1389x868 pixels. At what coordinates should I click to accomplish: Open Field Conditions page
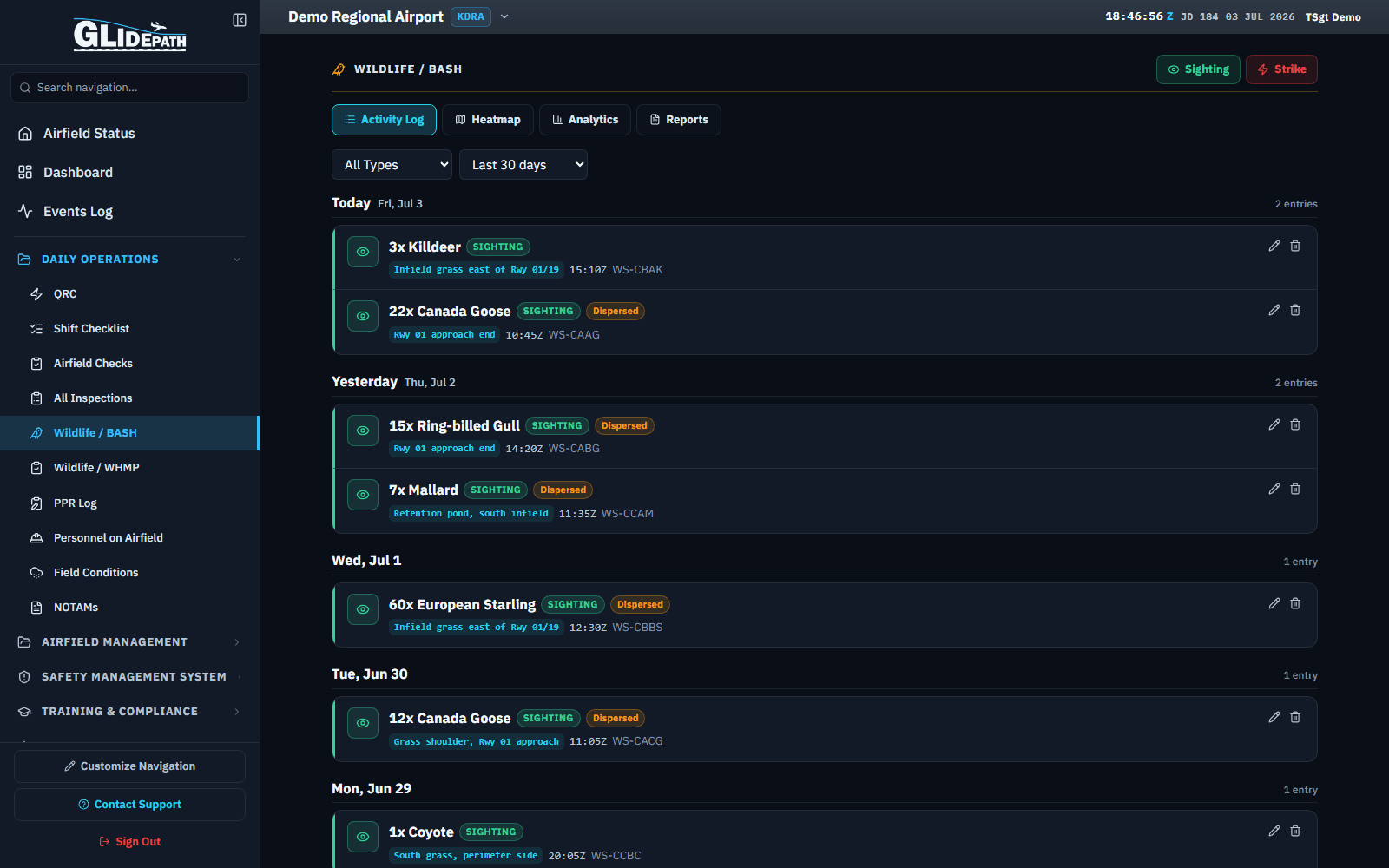129,573
